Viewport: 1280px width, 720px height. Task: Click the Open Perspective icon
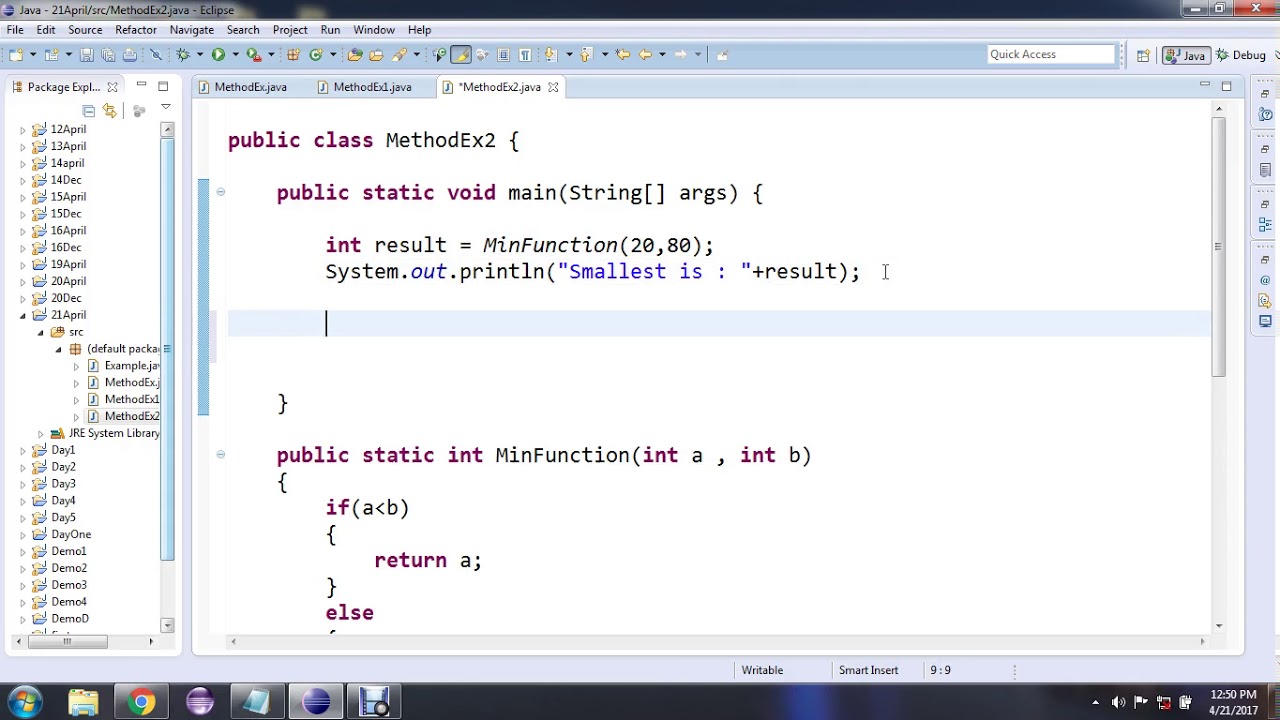1143,55
